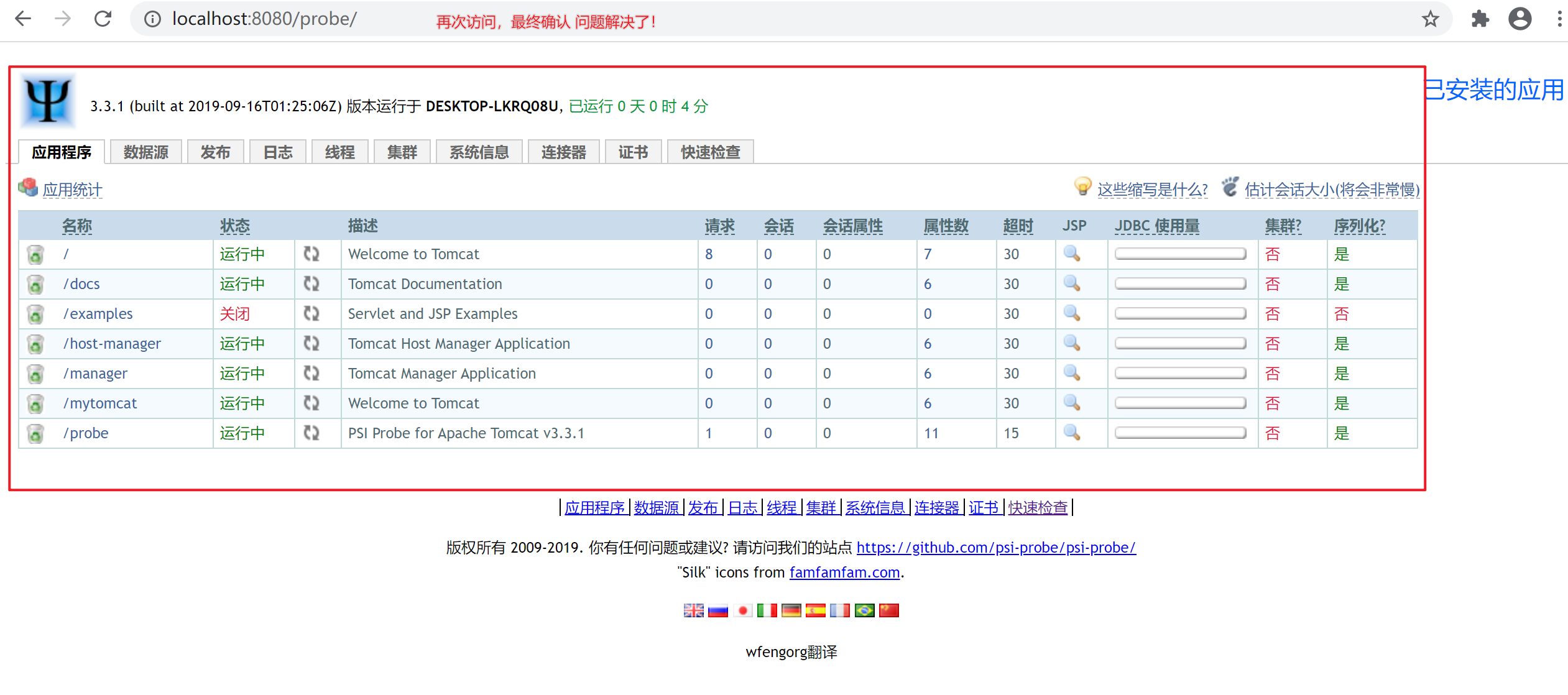This screenshot has width=1568, height=695.
Task: Switch to the 日志 tab
Action: pos(278,152)
